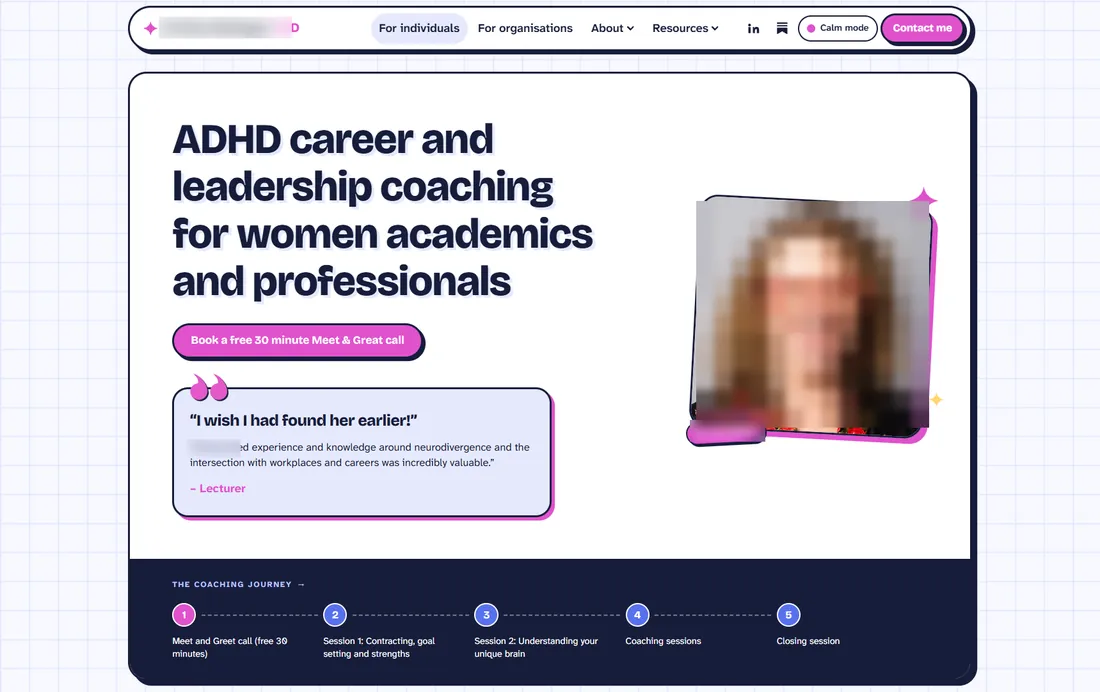Follow The Coaching Journey link
Viewport: 1100px width, 692px height.
pyautogui.click(x=239, y=584)
